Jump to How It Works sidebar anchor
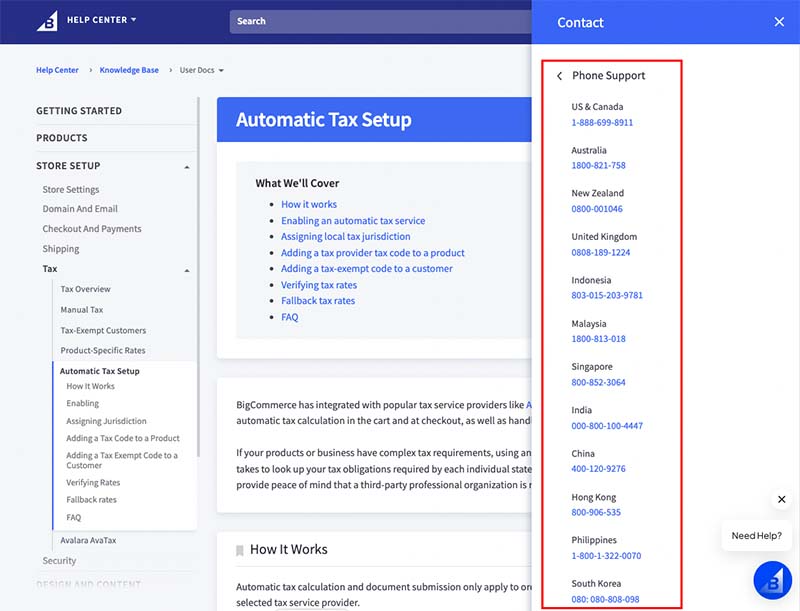 click(x=90, y=386)
